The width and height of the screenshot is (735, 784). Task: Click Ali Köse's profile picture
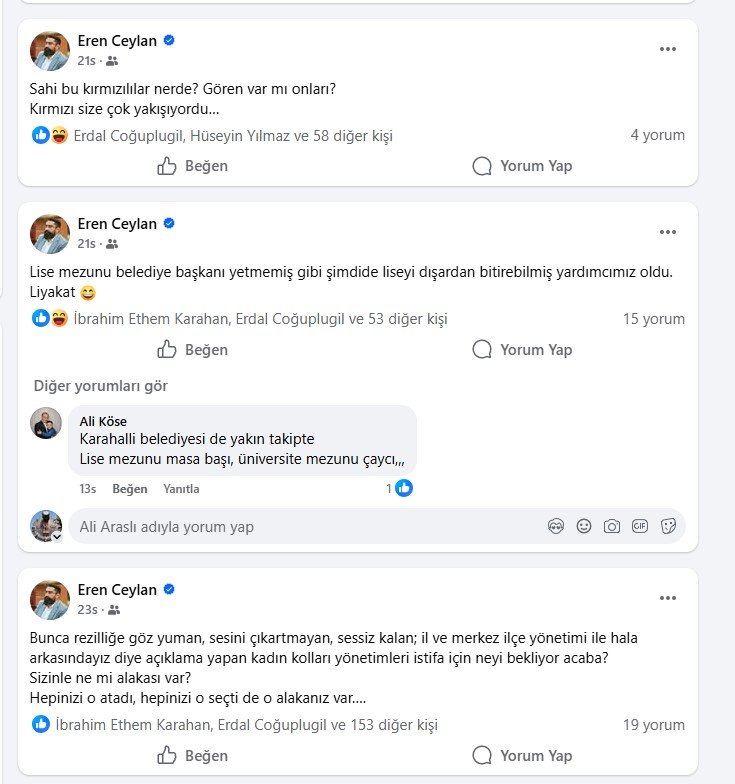(x=47, y=424)
